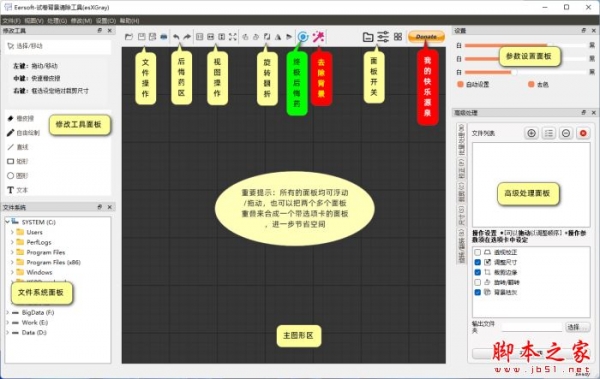
Task: Expand the Work (E:) drive arrow
Action: (7, 322)
